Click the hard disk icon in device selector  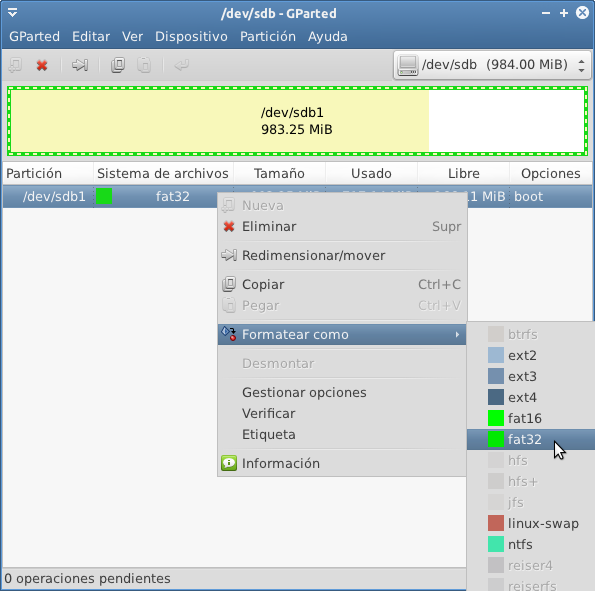pyautogui.click(x=408, y=65)
